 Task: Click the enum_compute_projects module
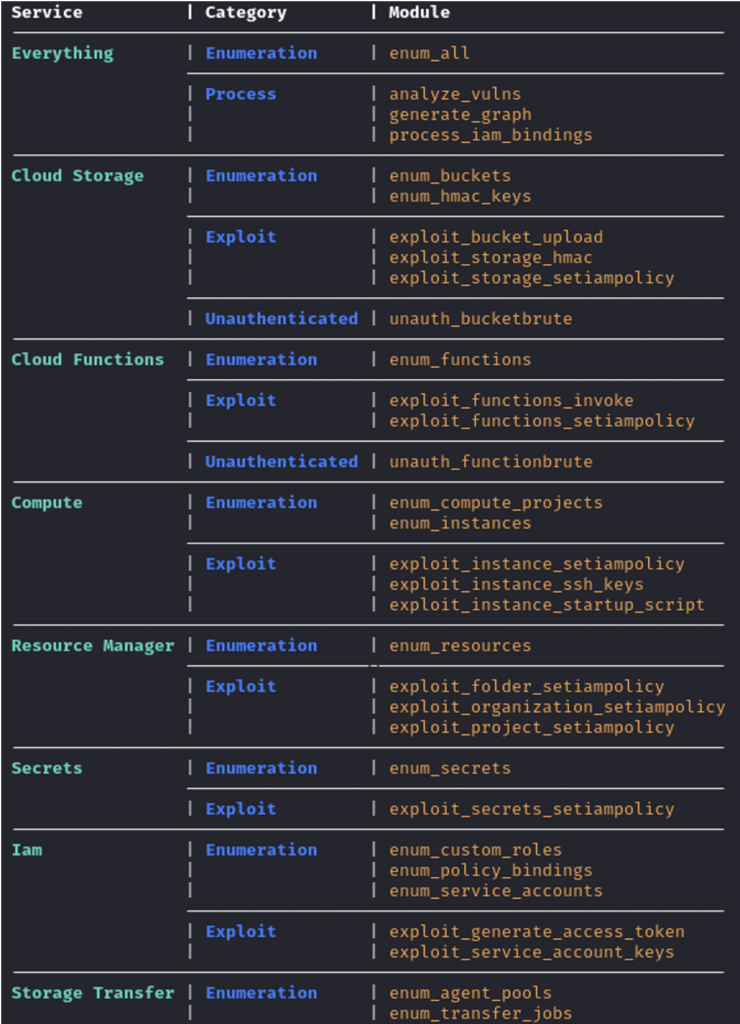[496, 502]
